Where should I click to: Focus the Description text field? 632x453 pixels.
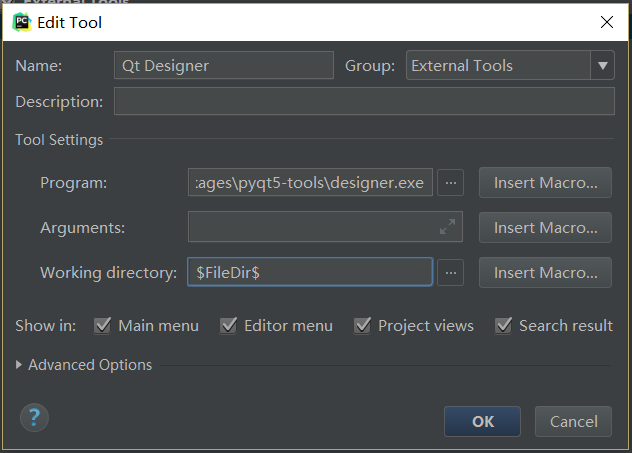364,102
